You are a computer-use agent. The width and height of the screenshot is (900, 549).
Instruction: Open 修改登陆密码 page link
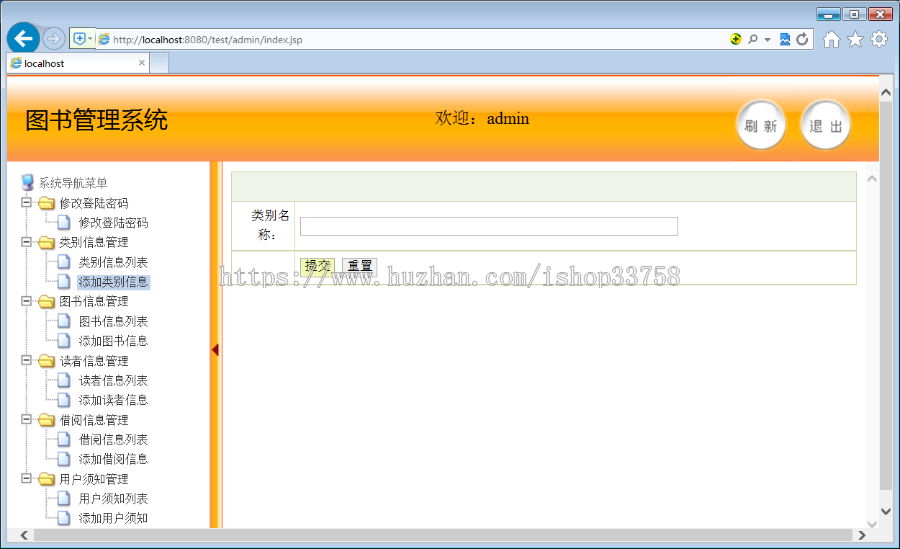click(x=113, y=223)
